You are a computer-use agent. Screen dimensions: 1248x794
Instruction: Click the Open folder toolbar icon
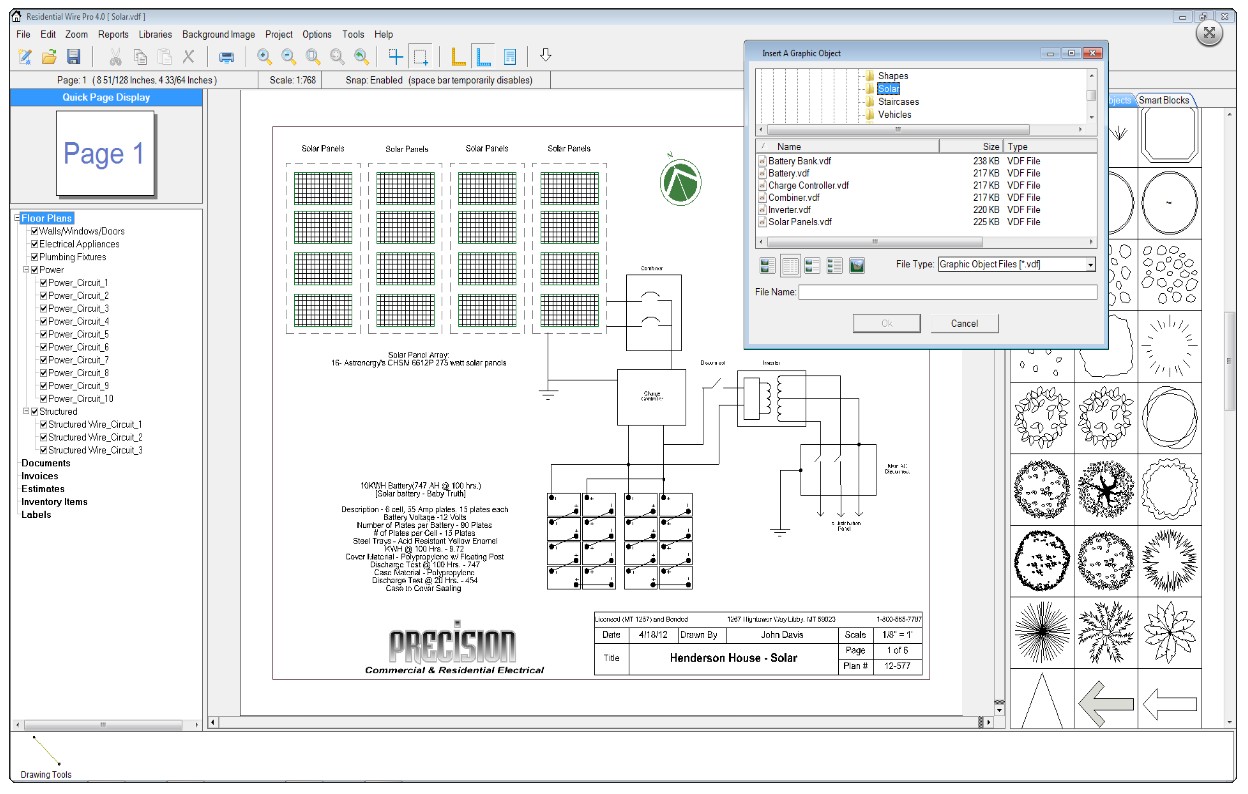pos(49,57)
